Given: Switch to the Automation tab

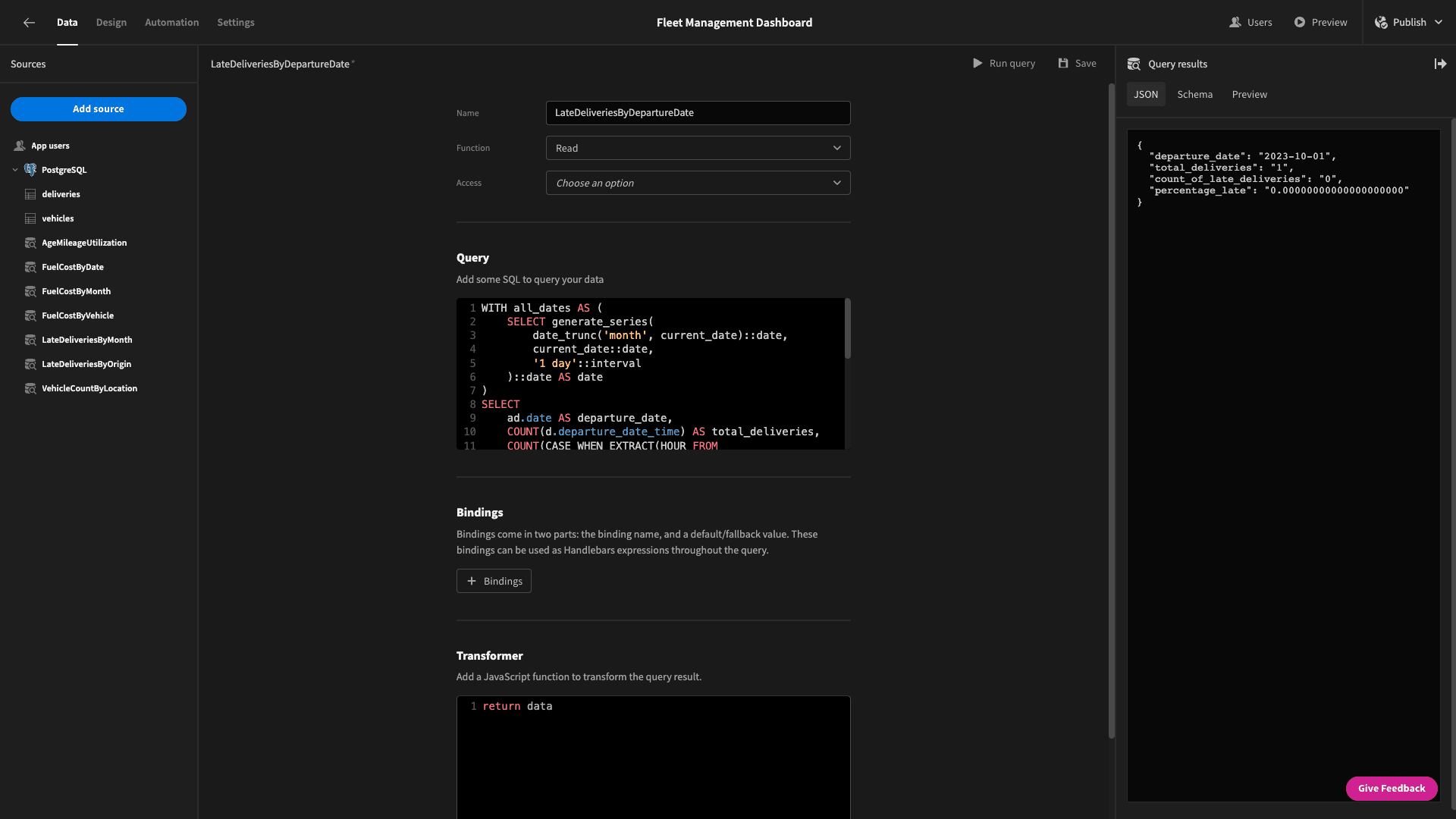Looking at the screenshot, I should pos(172,23).
